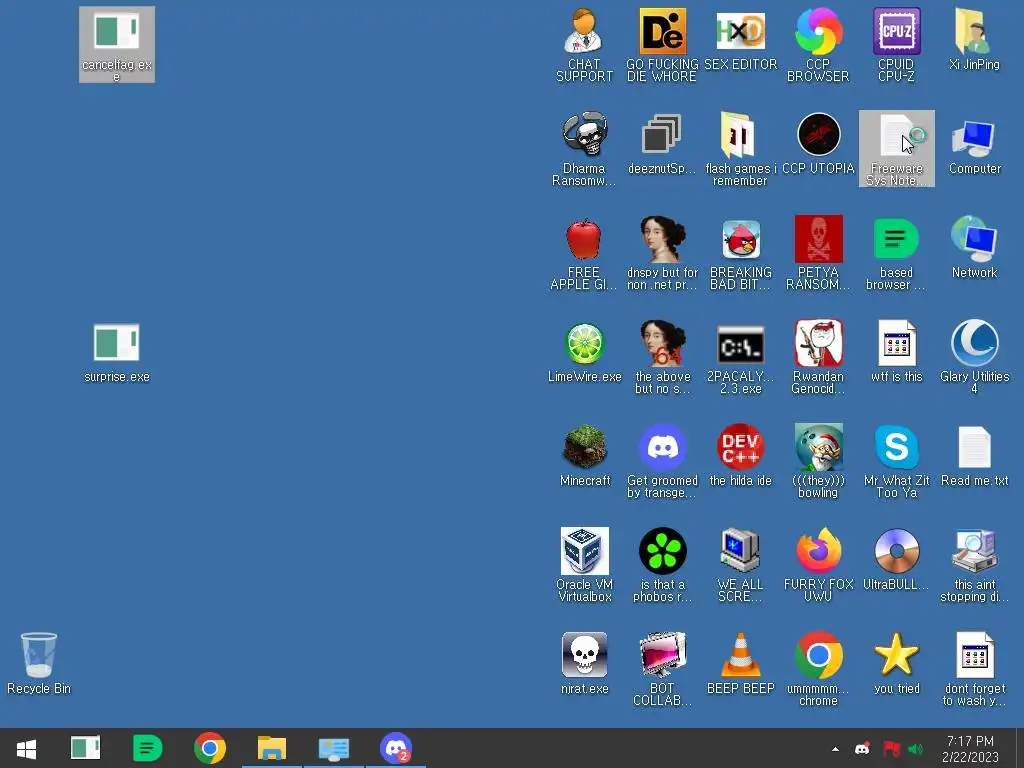
Task: Select the BREAKING BAD BIT... Angry Birds icon
Action: [740, 253]
